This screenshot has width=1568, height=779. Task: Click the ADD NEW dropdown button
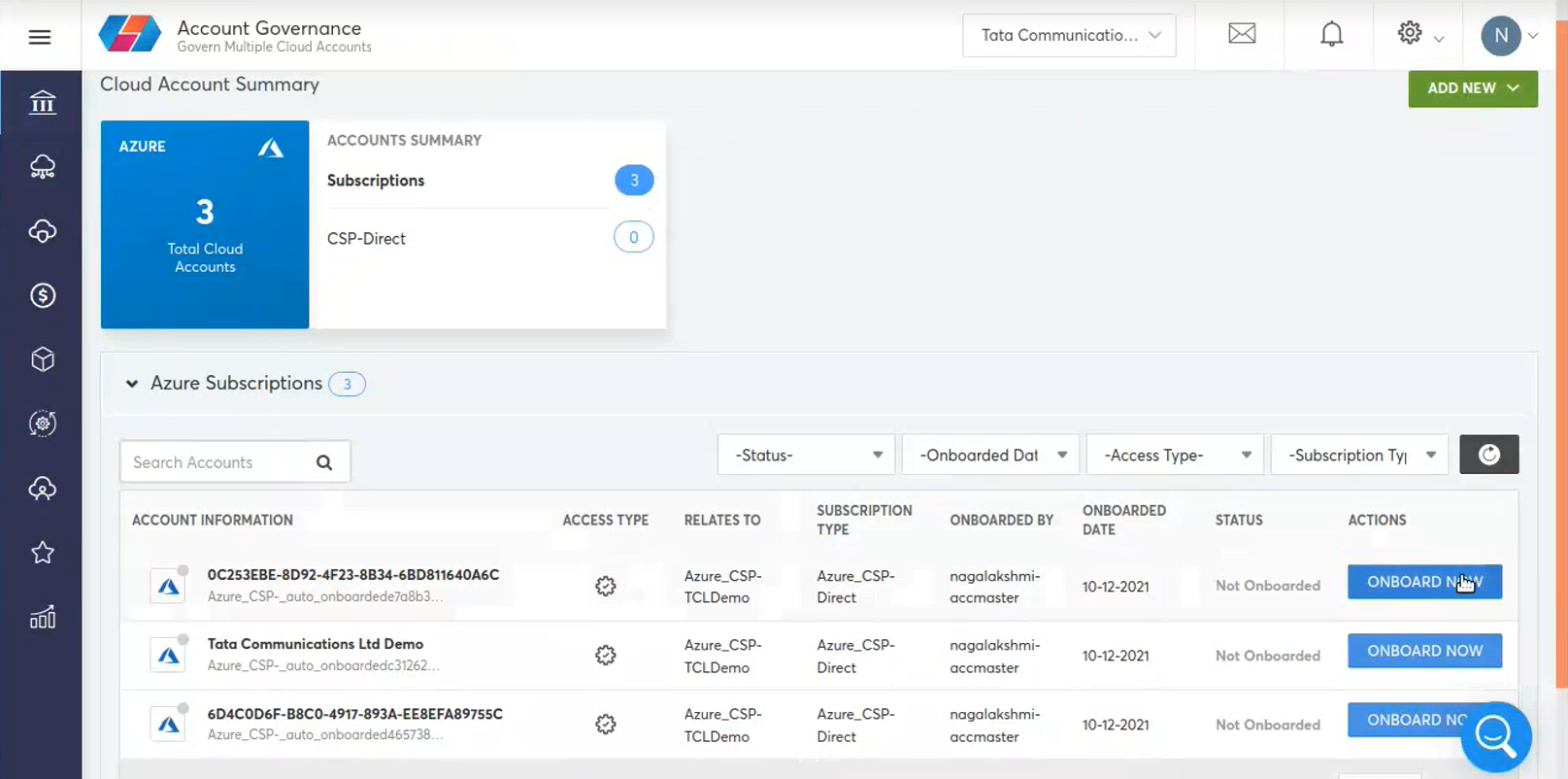pos(1472,88)
